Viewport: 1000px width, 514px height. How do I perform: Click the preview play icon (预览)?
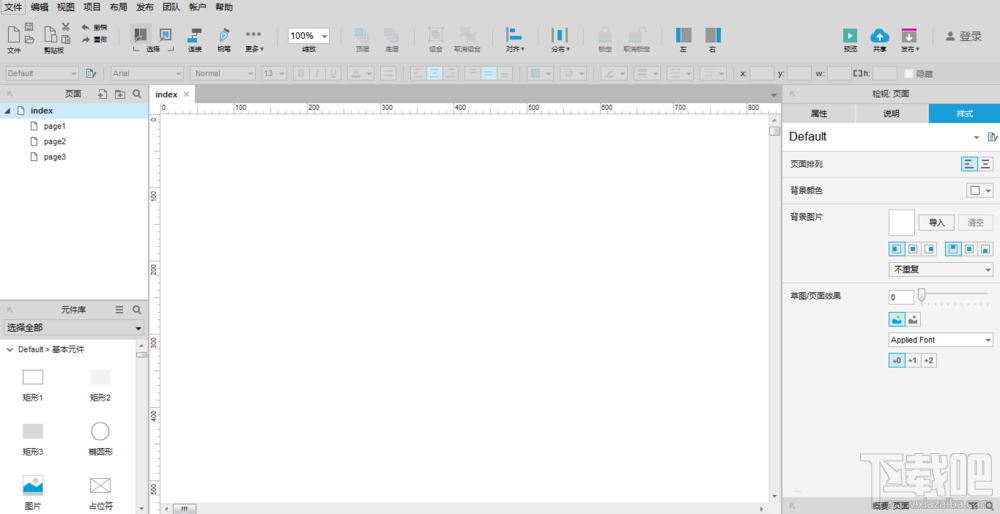(849, 36)
